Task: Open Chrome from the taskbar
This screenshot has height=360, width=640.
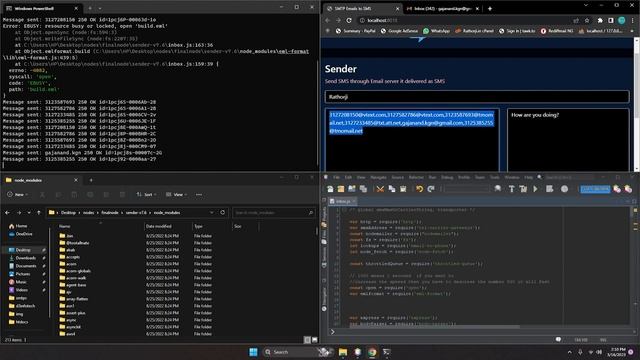Action: (x=372, y=352)
